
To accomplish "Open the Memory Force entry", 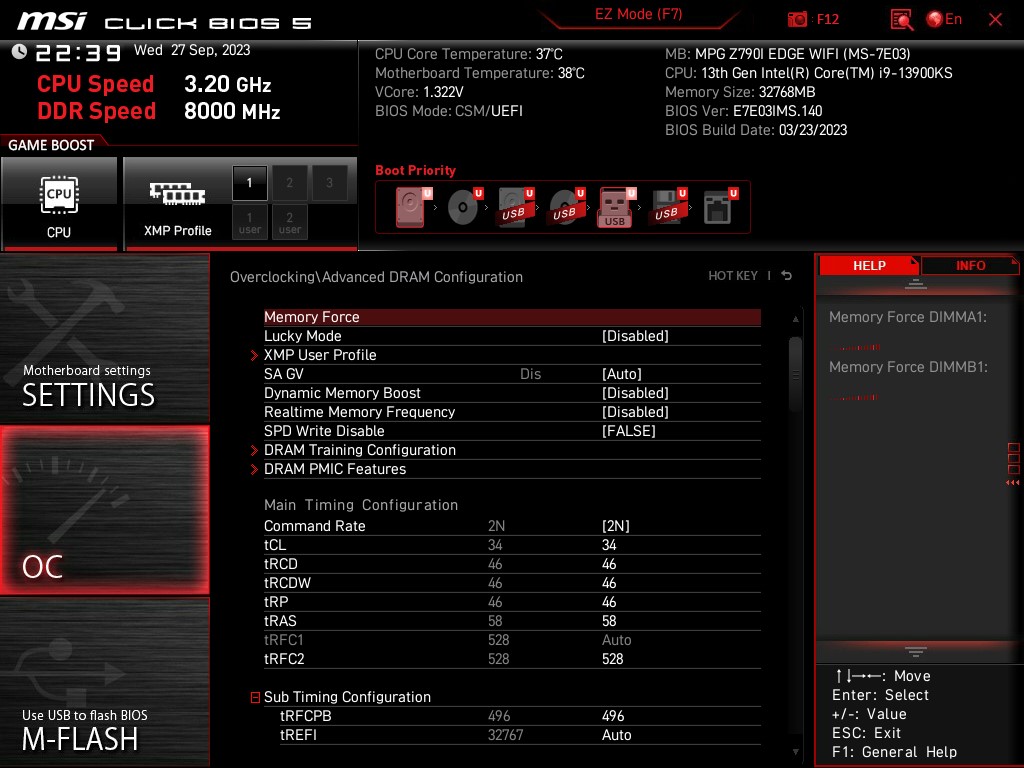I will [x=512, y=317].
